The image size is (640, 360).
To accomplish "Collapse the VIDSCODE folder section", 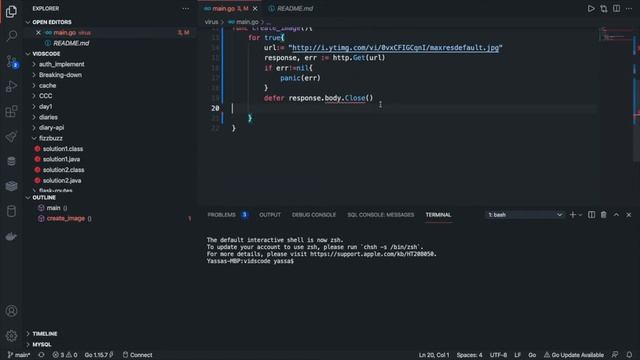I will [46, 54].
